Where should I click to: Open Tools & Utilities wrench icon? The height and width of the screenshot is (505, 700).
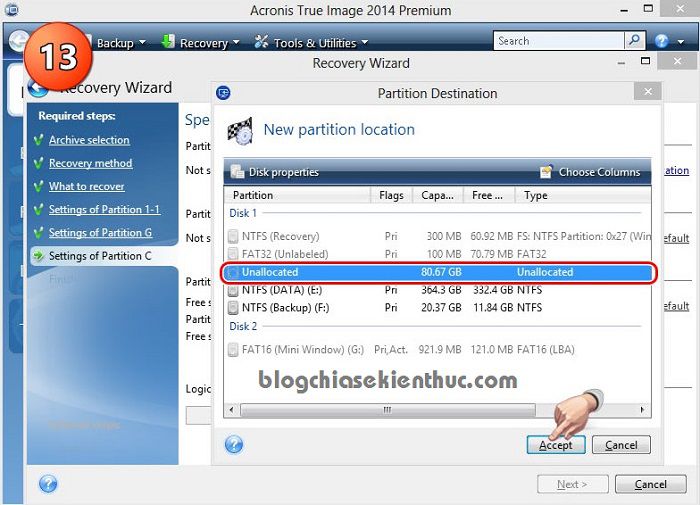pyautogui.click(x=261, y=42)
